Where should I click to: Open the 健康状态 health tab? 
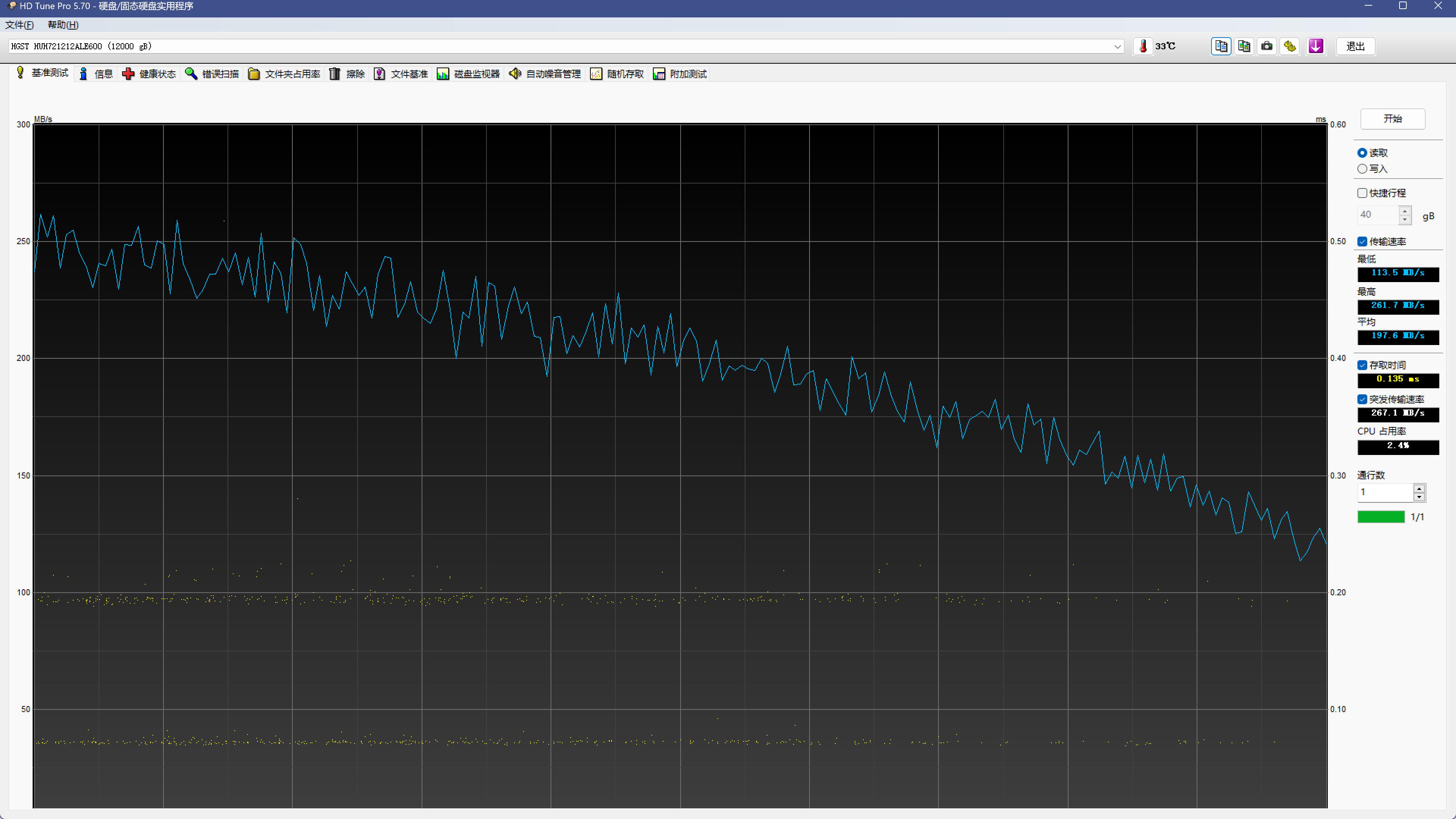click(149, 74)
